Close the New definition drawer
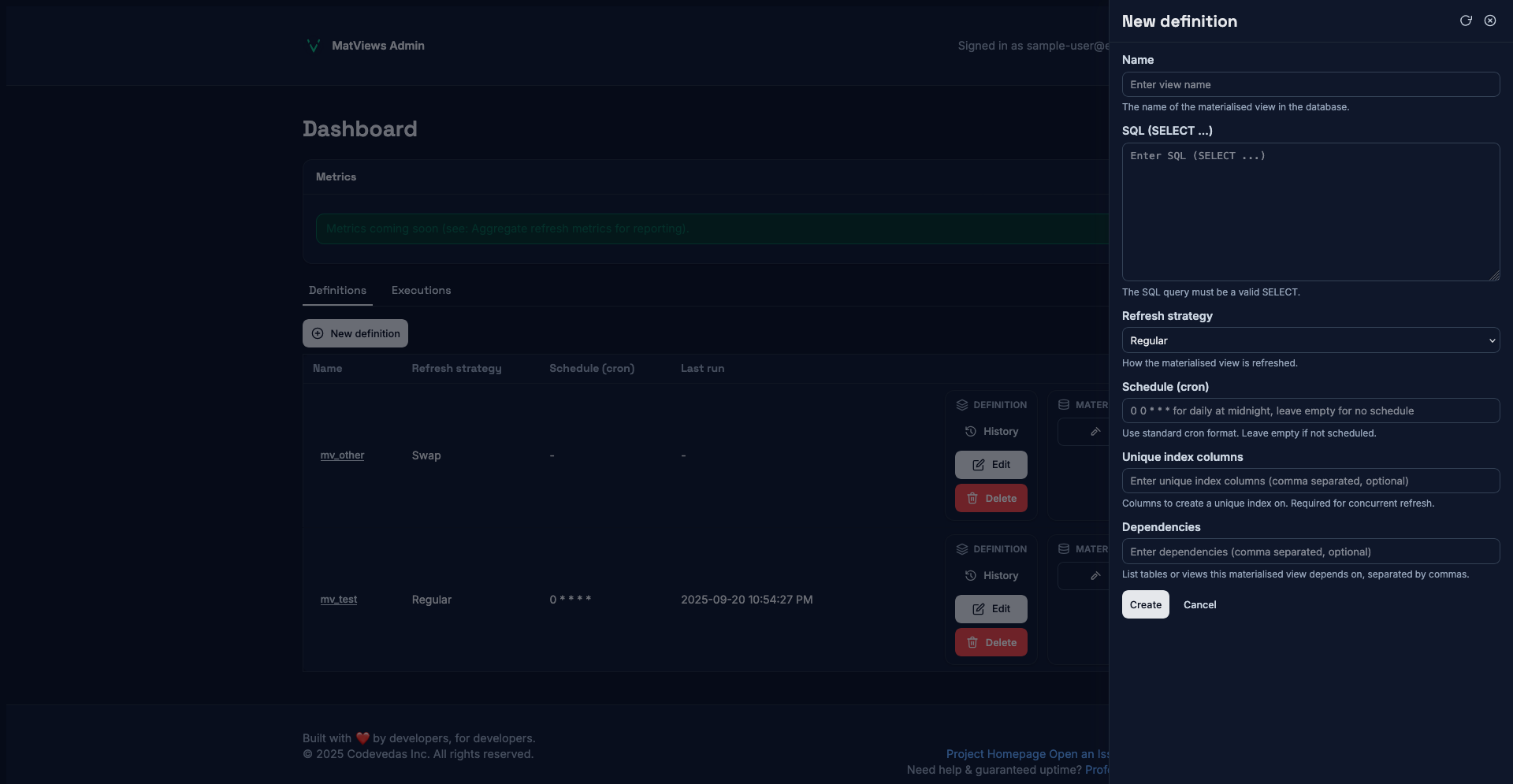1513x784 pixels. (x=1490, y=20)
